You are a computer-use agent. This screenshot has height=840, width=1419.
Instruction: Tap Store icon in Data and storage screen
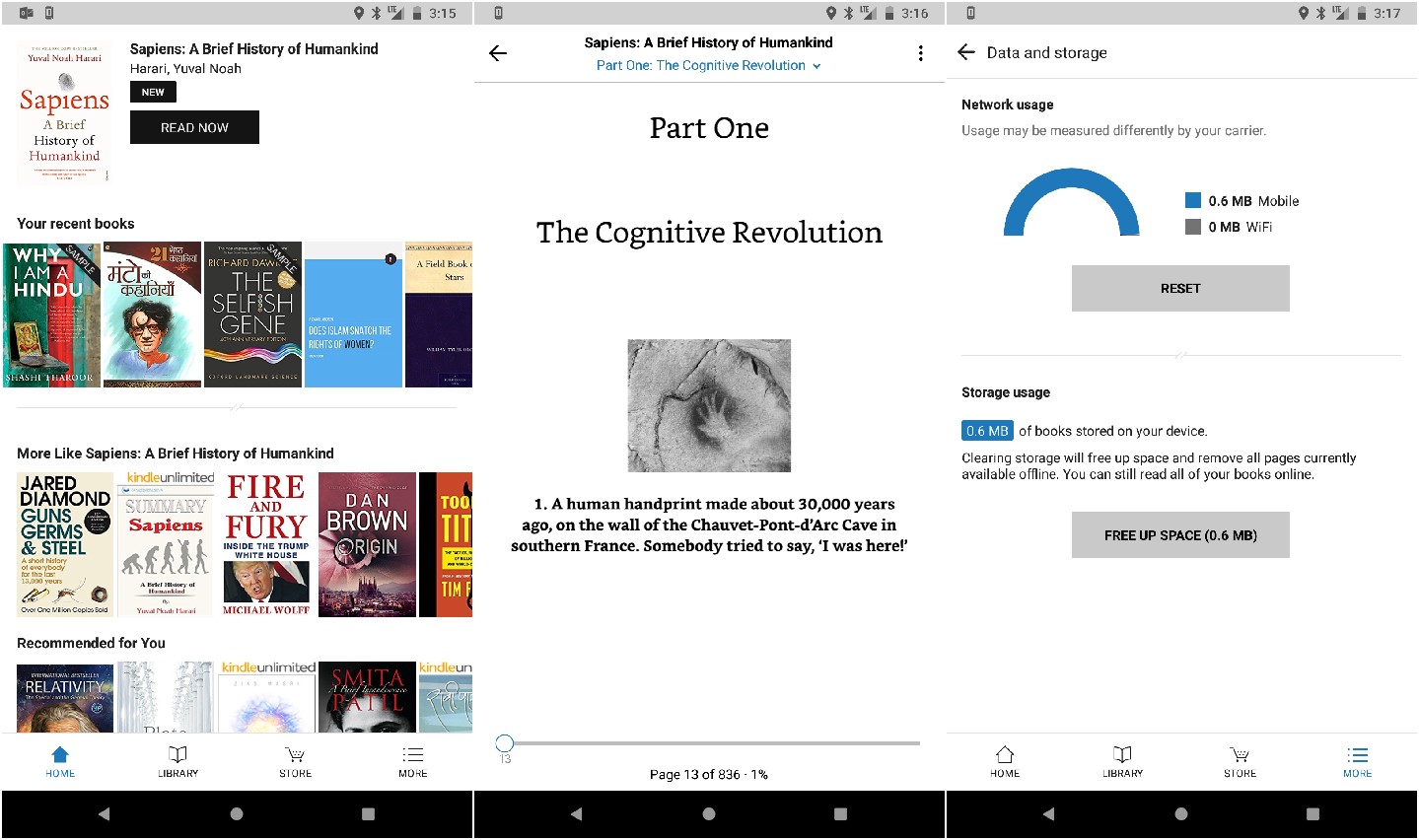[x=1240, y=755]
